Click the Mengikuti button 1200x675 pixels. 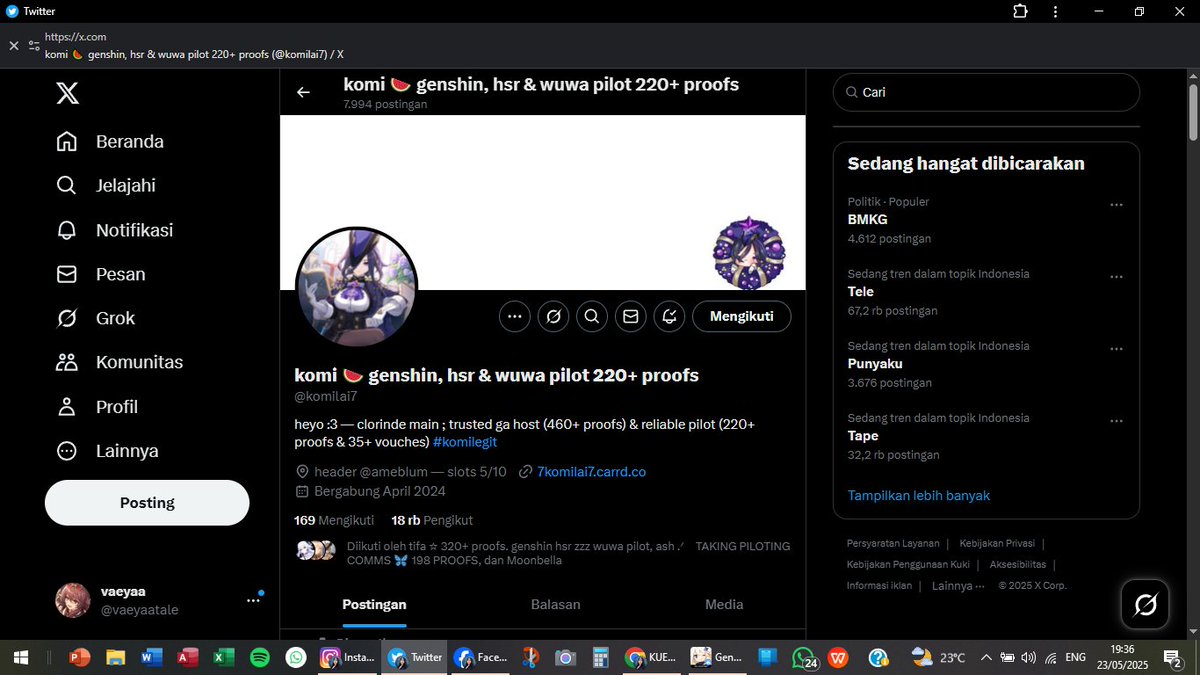click(742, 317)
